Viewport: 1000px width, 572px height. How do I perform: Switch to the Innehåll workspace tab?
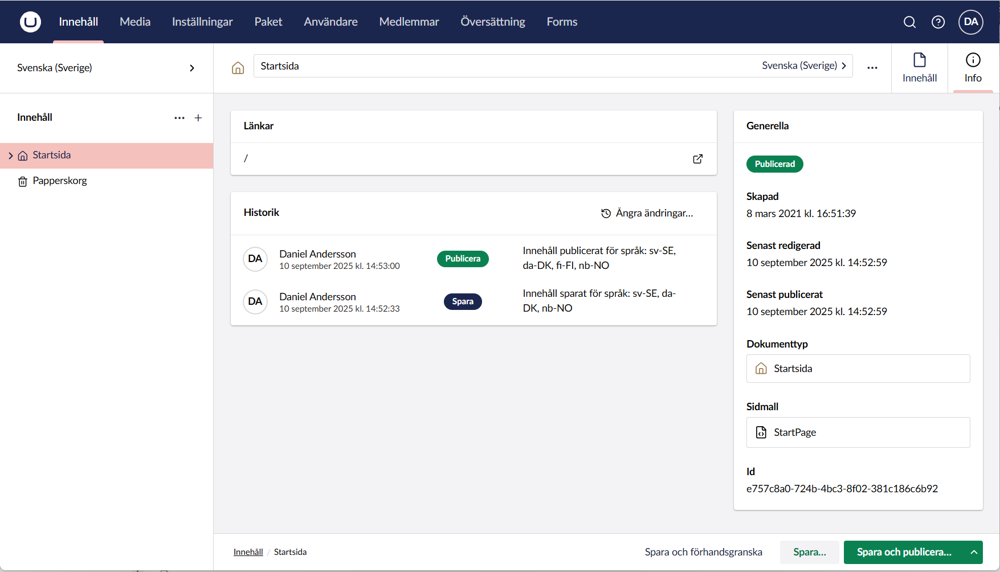pos(919,68)
